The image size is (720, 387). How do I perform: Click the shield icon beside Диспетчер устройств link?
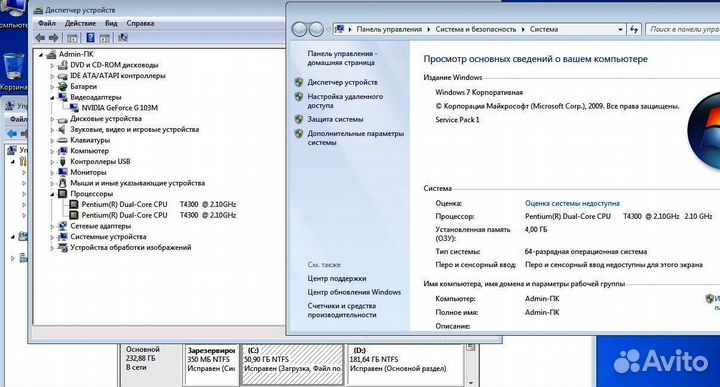(299, 82)
